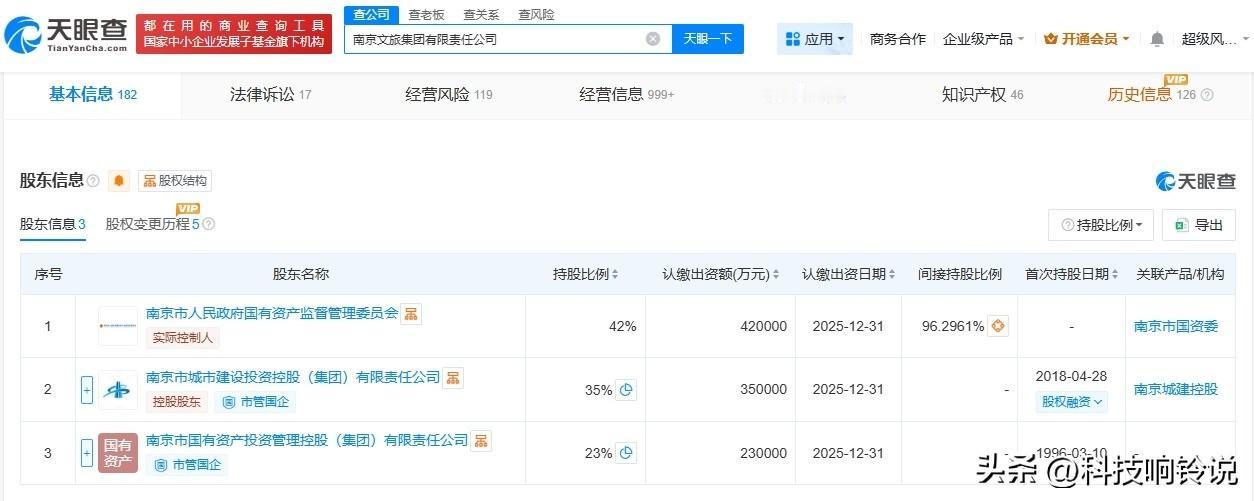Open the help icon beside 历史信息 126

coord(1206,95)
